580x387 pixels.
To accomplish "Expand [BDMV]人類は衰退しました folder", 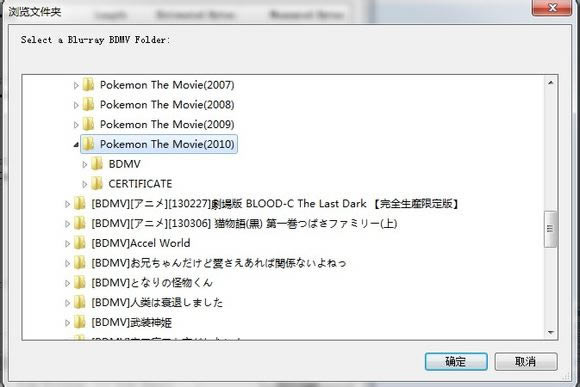I will pyautogui.click(x=67, y=303).
